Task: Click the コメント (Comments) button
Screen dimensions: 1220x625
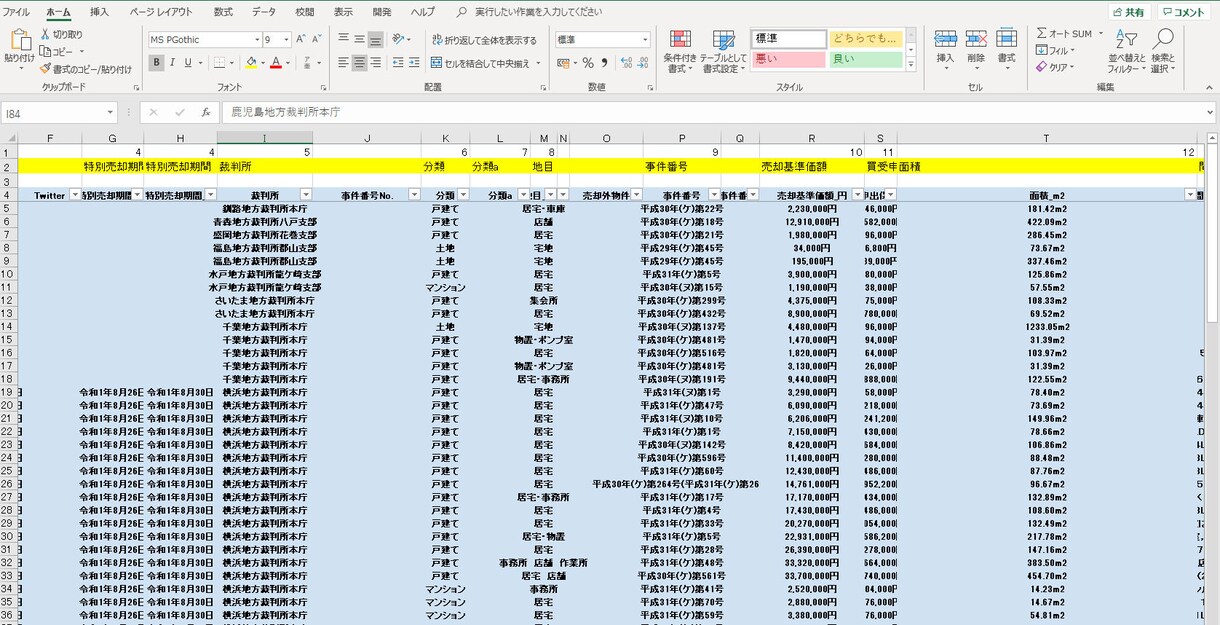Action: coord(1183,12)
